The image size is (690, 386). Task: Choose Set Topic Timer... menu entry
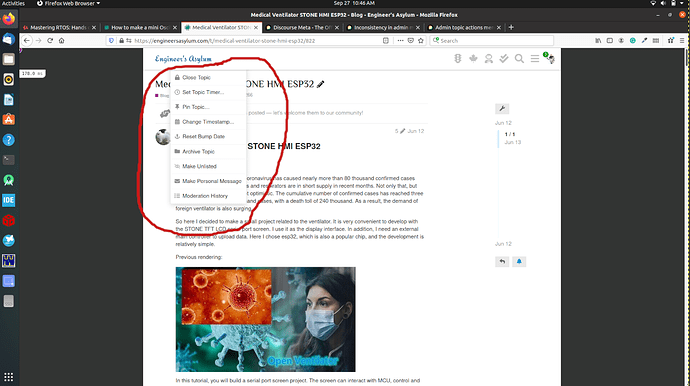(208, 92)
